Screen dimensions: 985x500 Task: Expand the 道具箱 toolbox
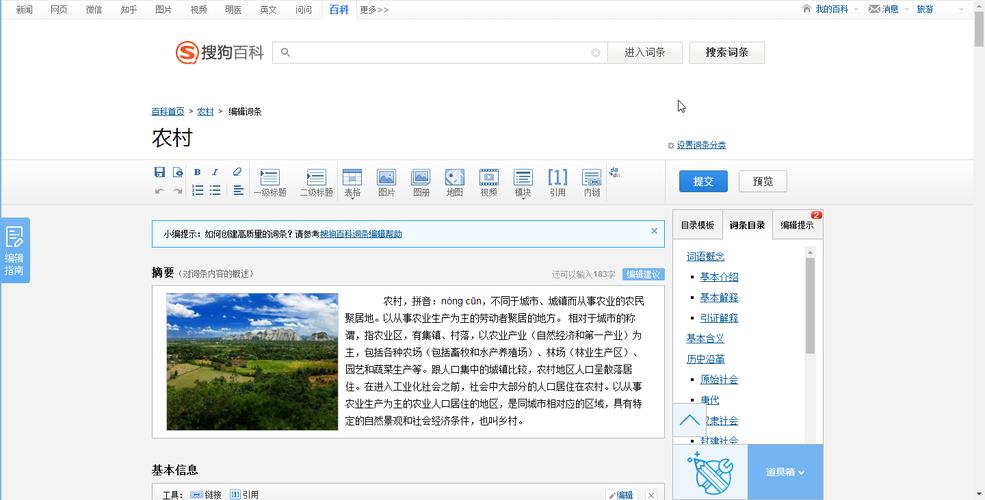[x=785, y=472]
